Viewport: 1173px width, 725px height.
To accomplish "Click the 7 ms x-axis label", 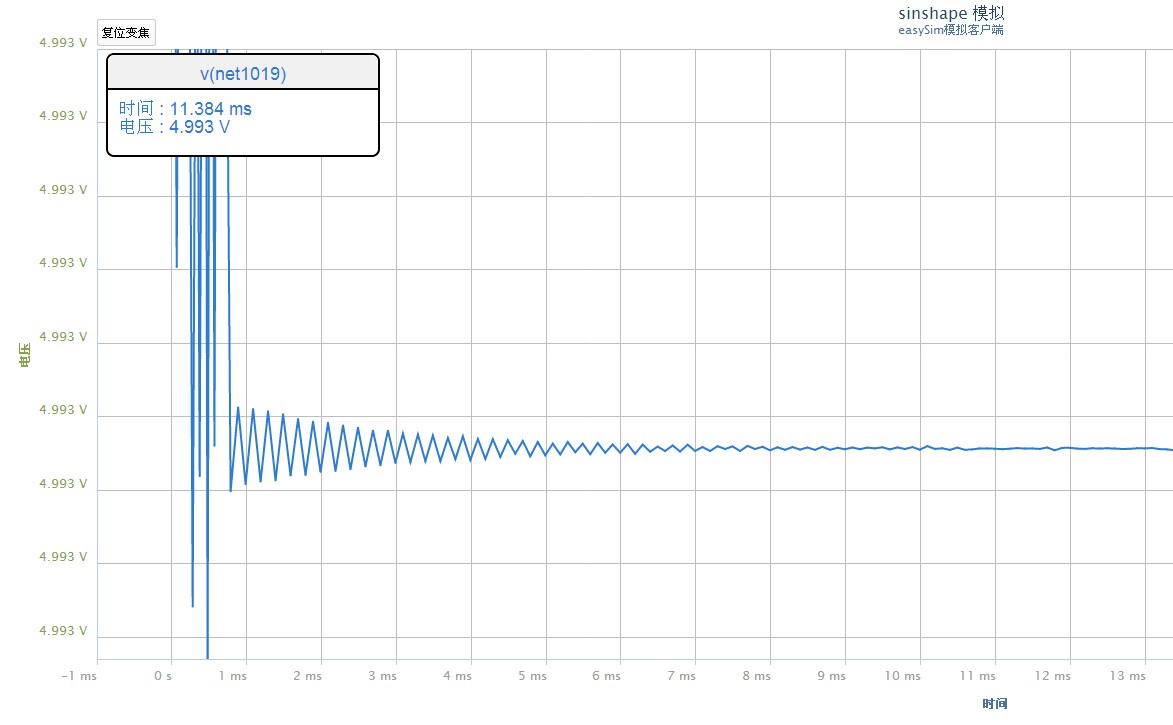I will click(682, 676).
